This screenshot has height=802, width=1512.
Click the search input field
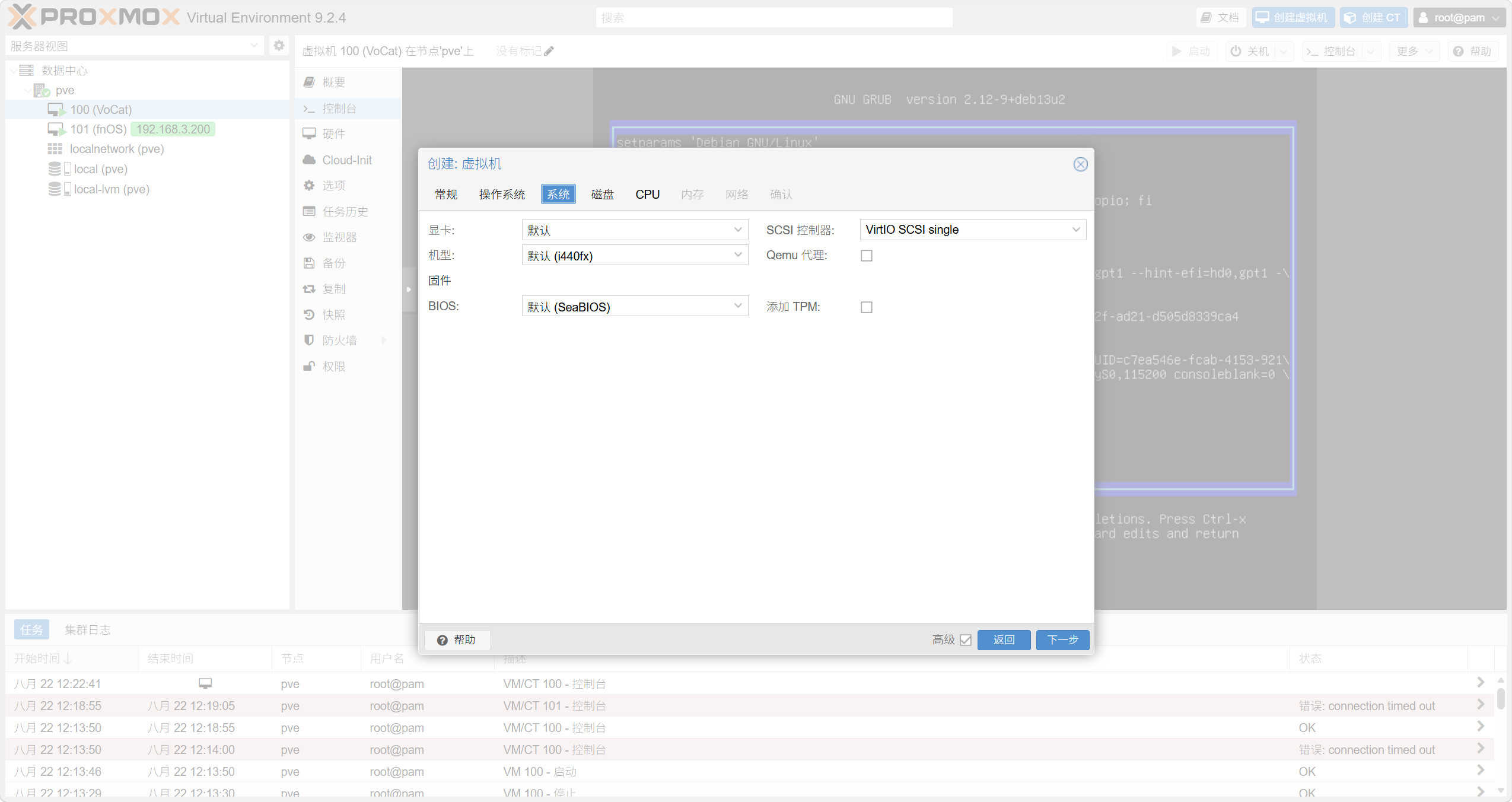[774, 18]
